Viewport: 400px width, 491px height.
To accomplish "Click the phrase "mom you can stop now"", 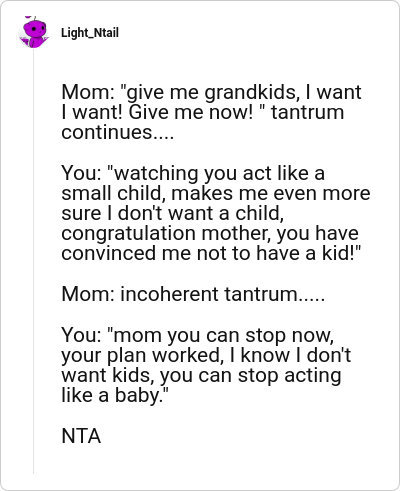I will click(x=222, y=335).
